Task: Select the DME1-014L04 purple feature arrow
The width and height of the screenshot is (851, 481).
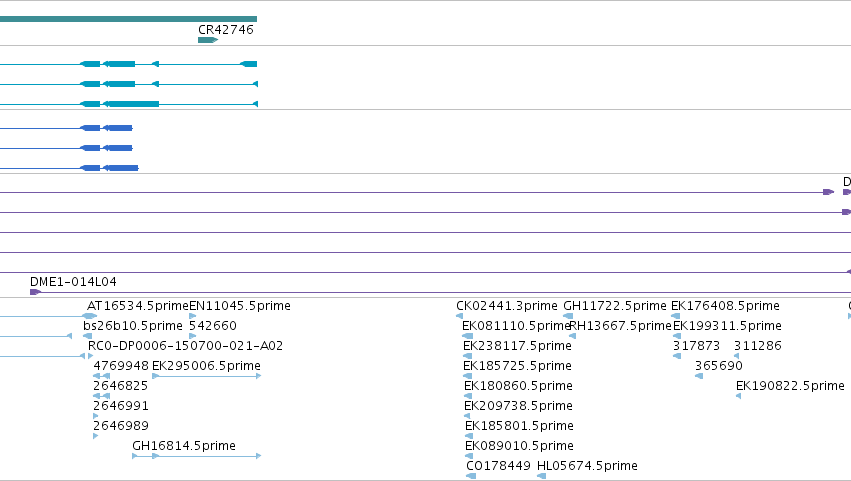Action: click(x=35, y=292)
